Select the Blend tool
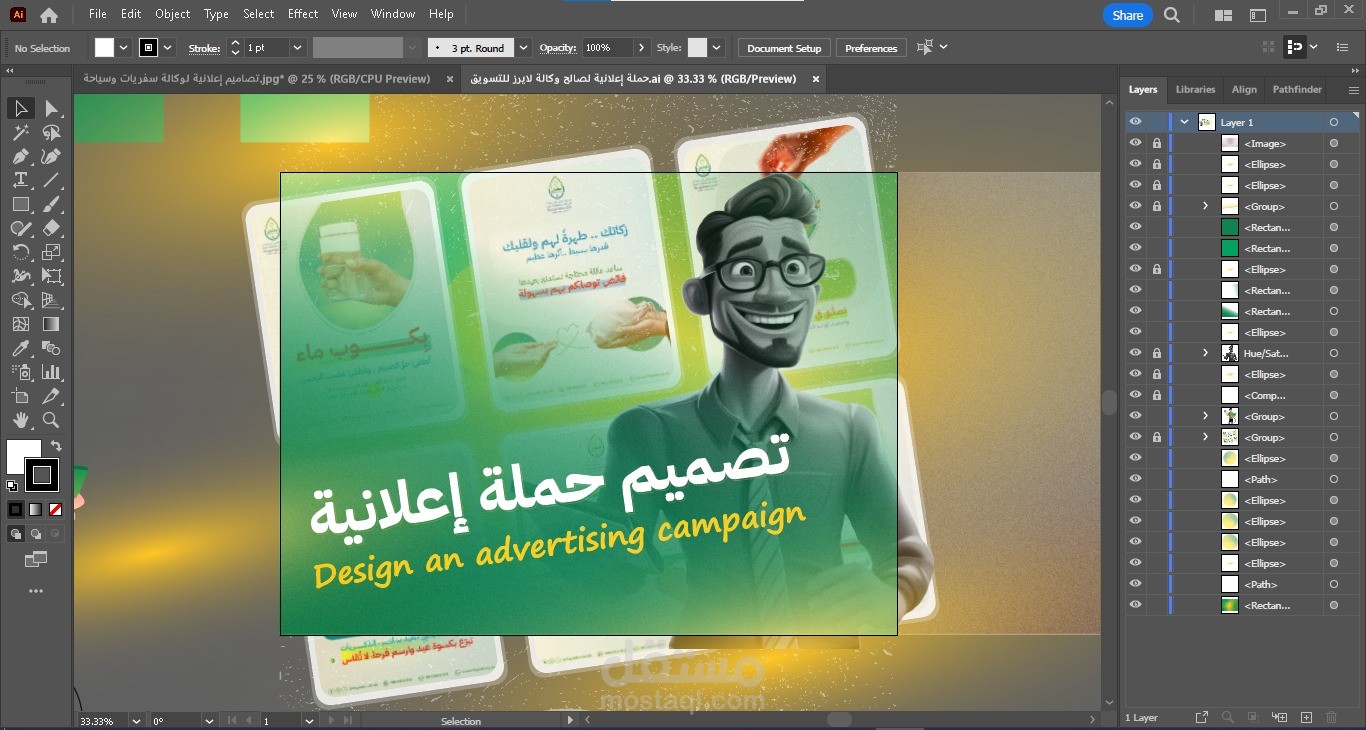This screenshot has width=1366, height=730. pos(52,348)
